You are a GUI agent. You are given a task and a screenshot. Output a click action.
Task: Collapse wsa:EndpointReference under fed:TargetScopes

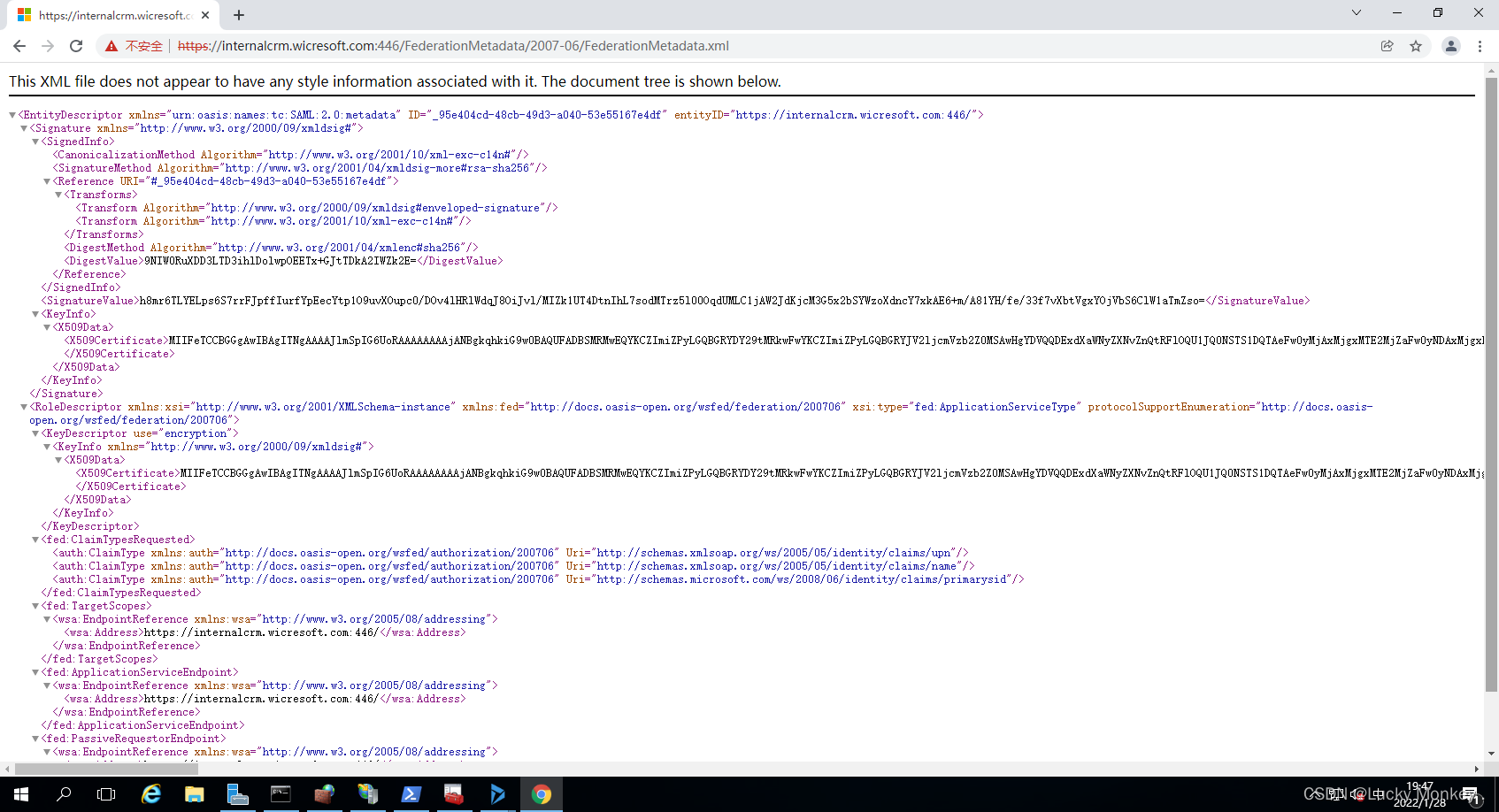(47, 619)
